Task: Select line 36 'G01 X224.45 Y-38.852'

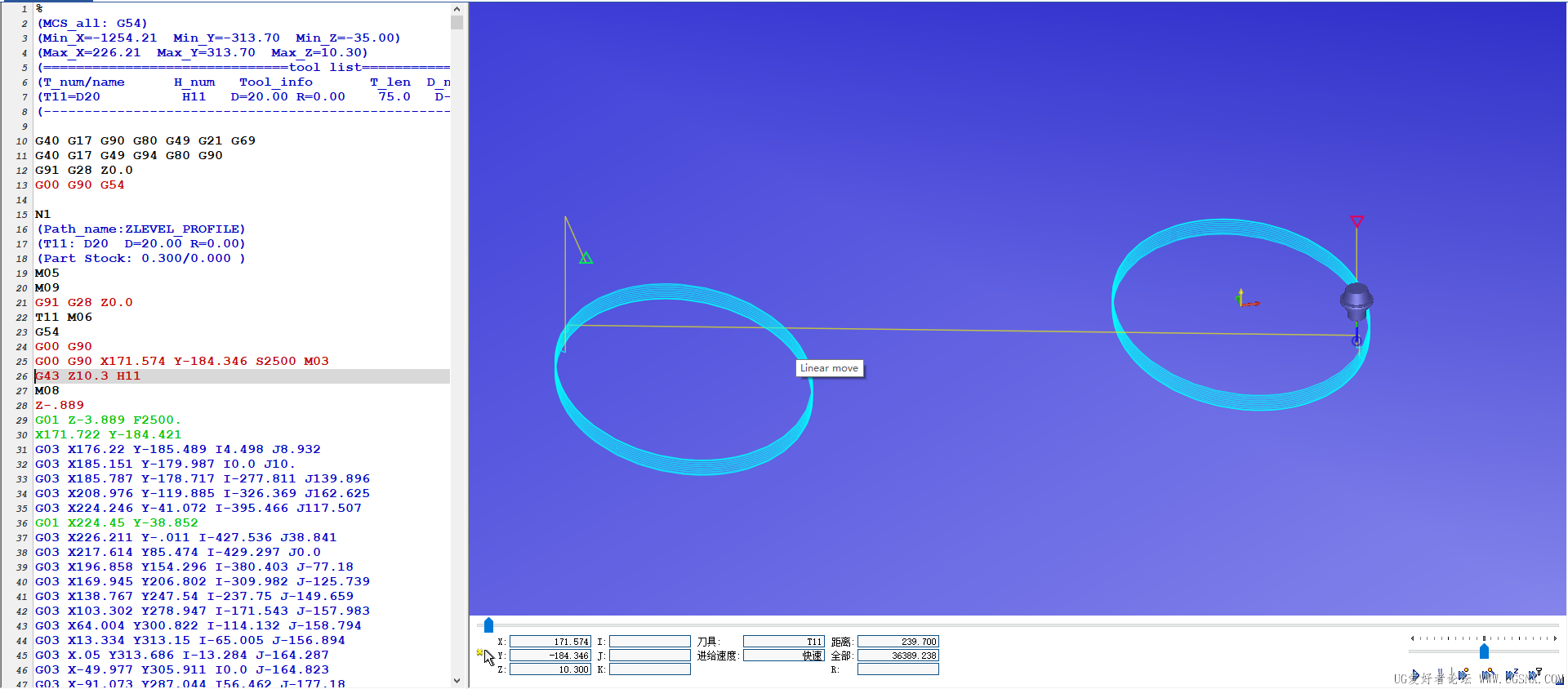Action: click(116, 523)
